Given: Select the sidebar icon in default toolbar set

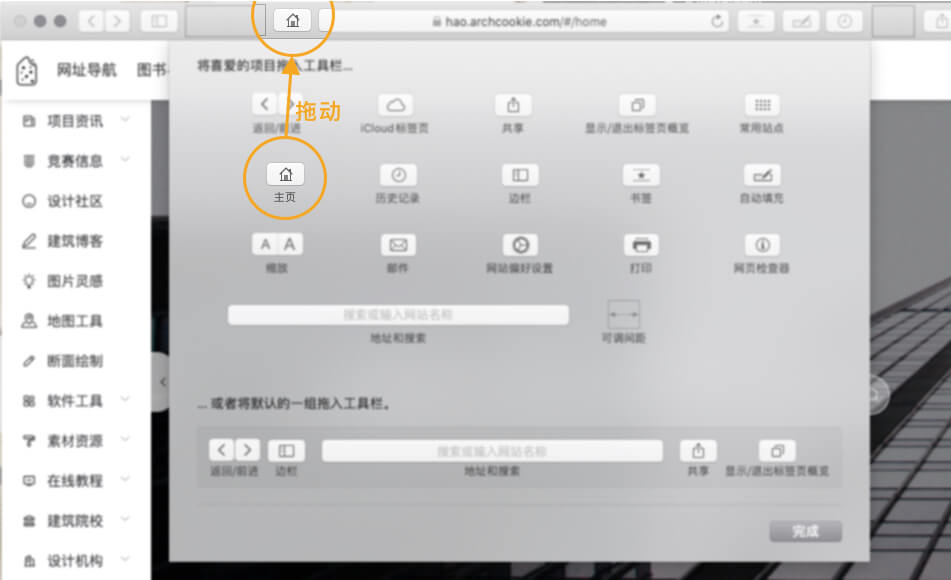Looking at the screenshot, I should (286, 451).
